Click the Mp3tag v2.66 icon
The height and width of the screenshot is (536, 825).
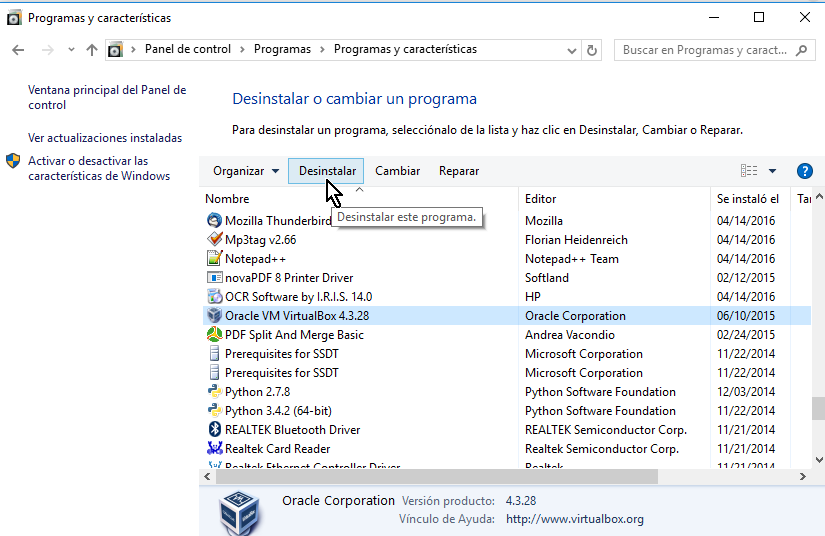(x=214, y=239)
